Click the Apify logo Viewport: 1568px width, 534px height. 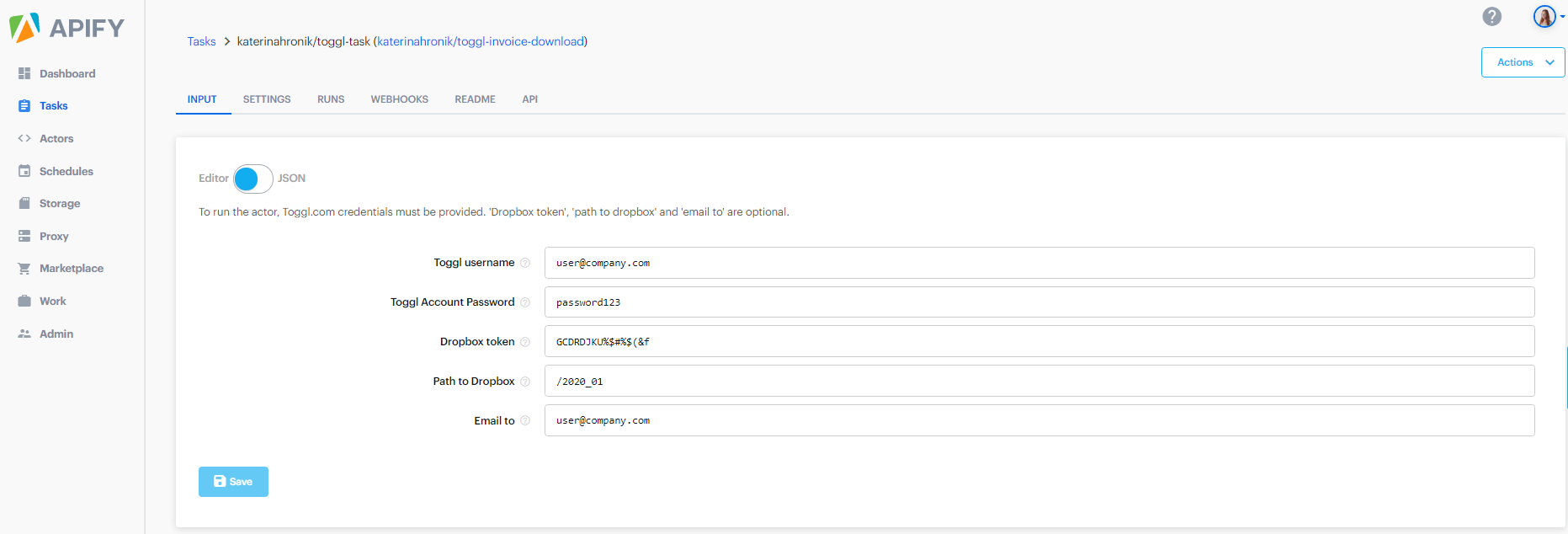66,28
